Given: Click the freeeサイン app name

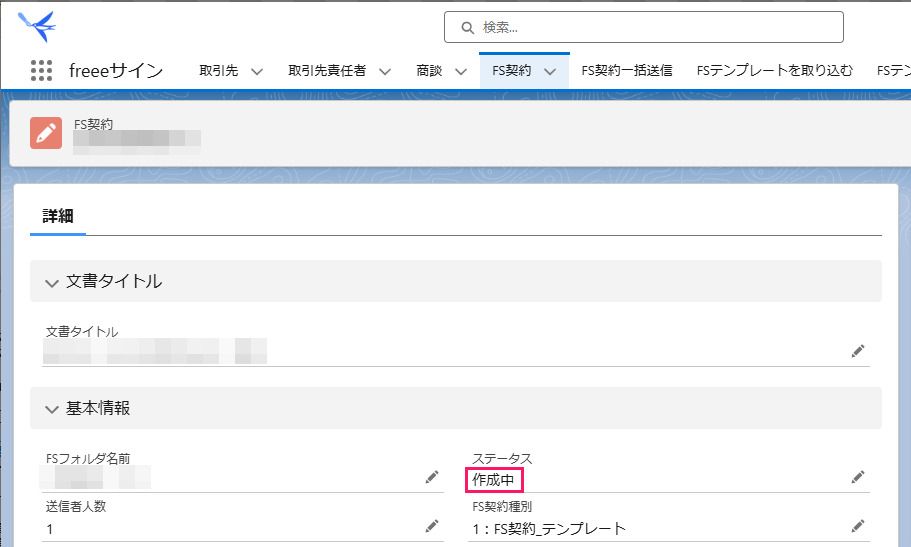Looking at the screenshot, I should coord(116,70).
